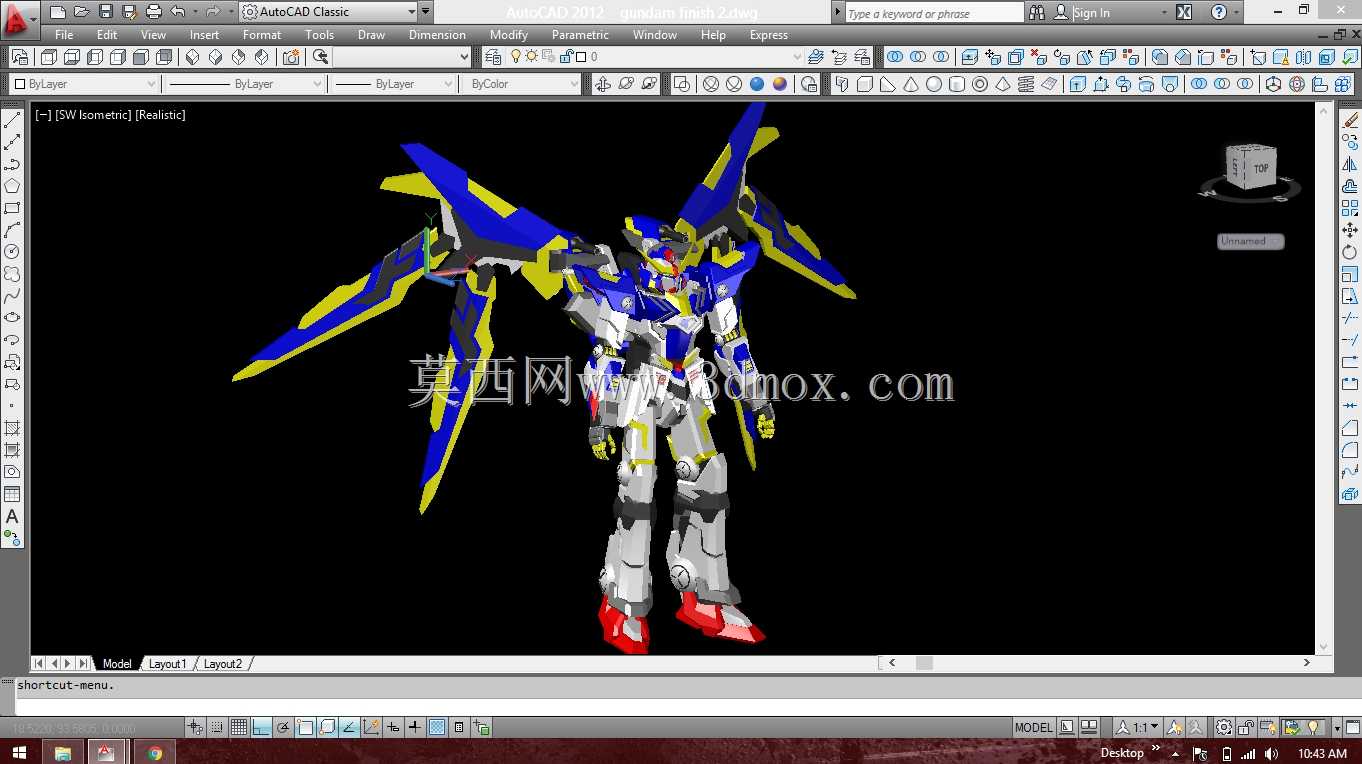This screenshot has width=1362, height=764.
Task: Activate the Free Orbit tool
Action: (x=626, y=84)
